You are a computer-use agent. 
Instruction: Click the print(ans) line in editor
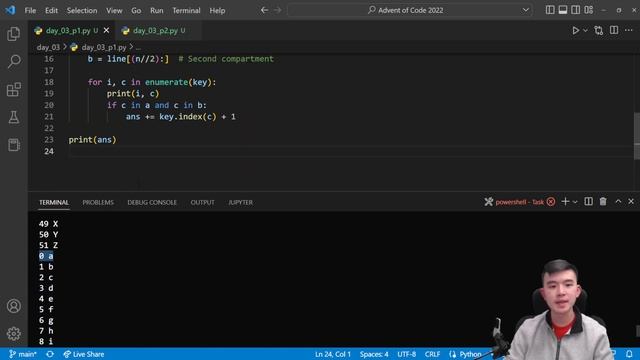click(92, 140)
